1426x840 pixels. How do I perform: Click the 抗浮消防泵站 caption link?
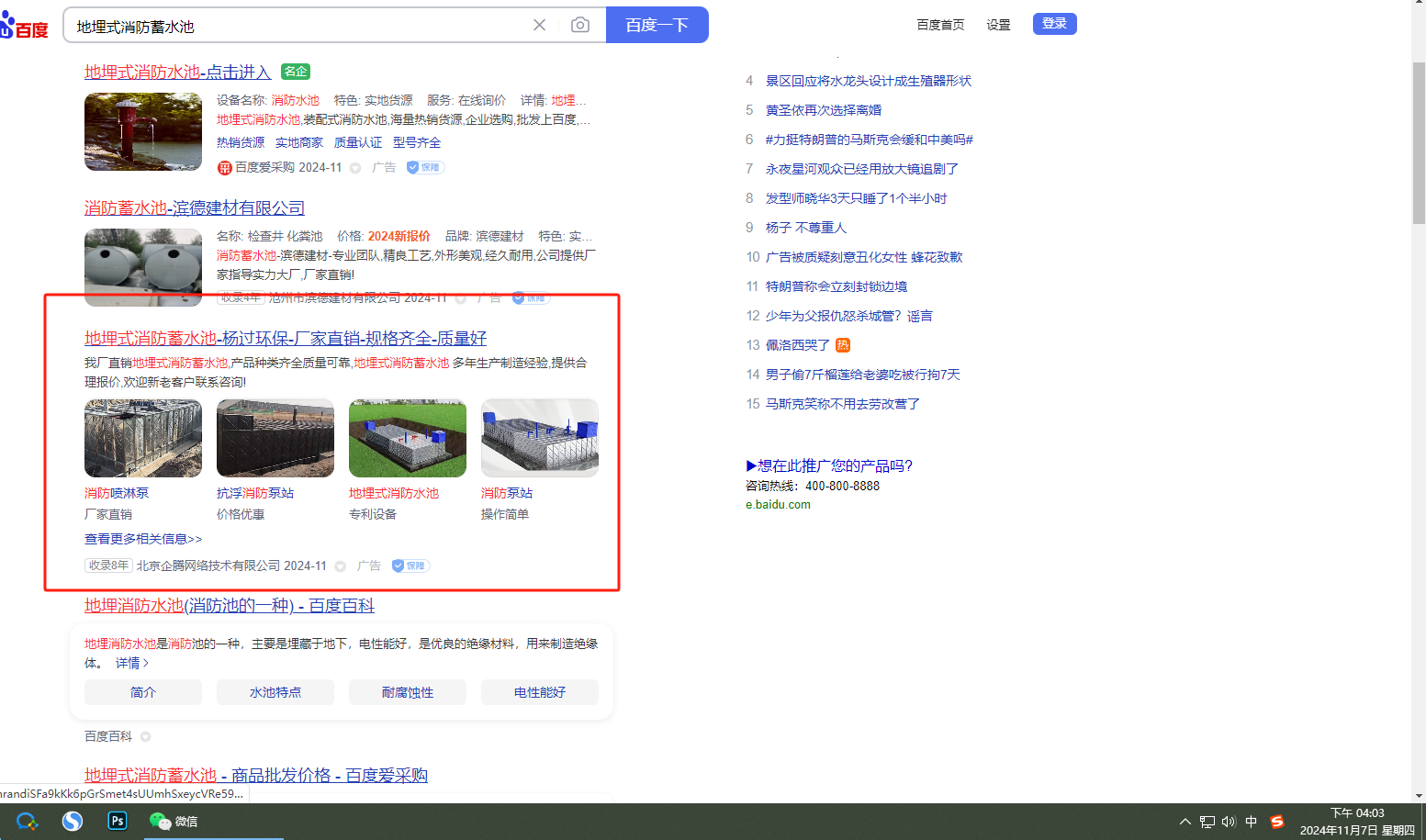click(x=255, y=493)
